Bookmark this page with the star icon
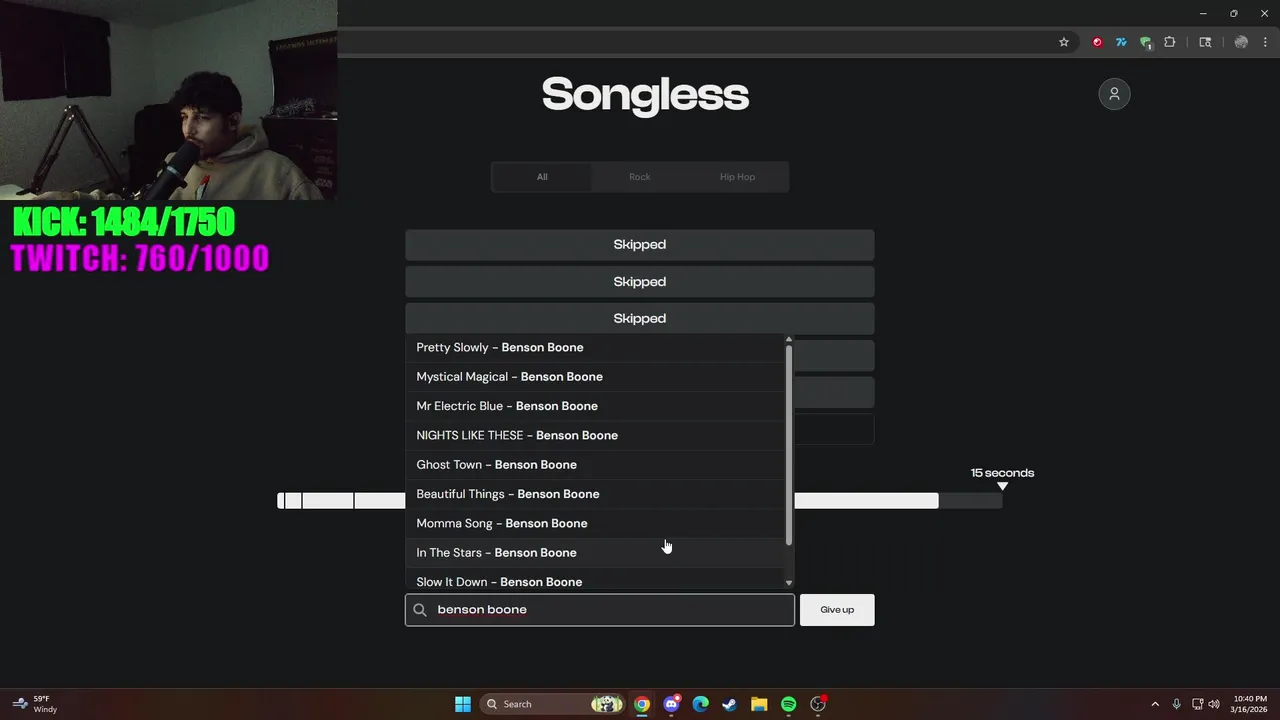Screen dimensions: 1280x720 [x=1064, y=42]
